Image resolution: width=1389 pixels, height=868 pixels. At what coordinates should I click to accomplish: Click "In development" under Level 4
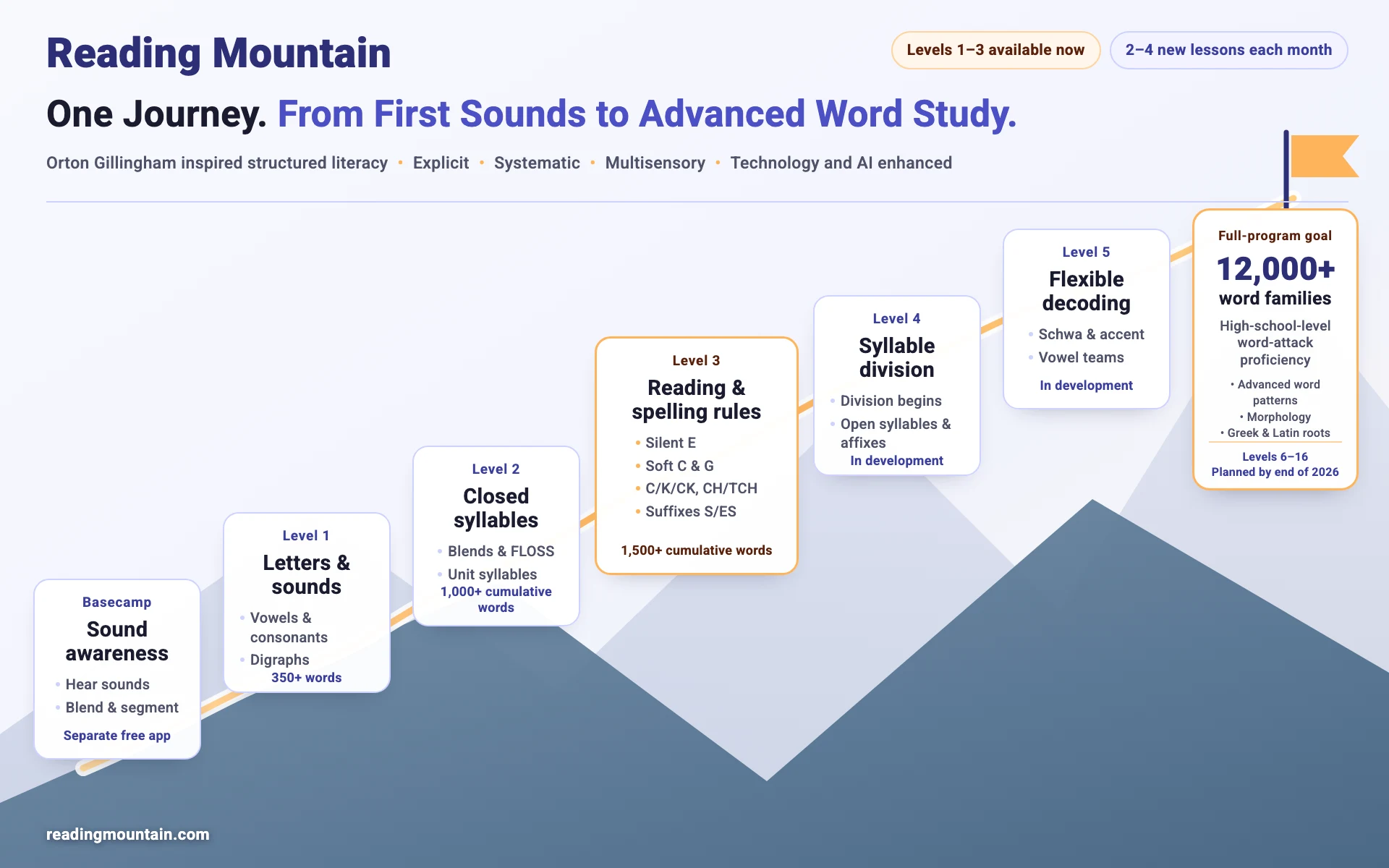pos(896,461)
